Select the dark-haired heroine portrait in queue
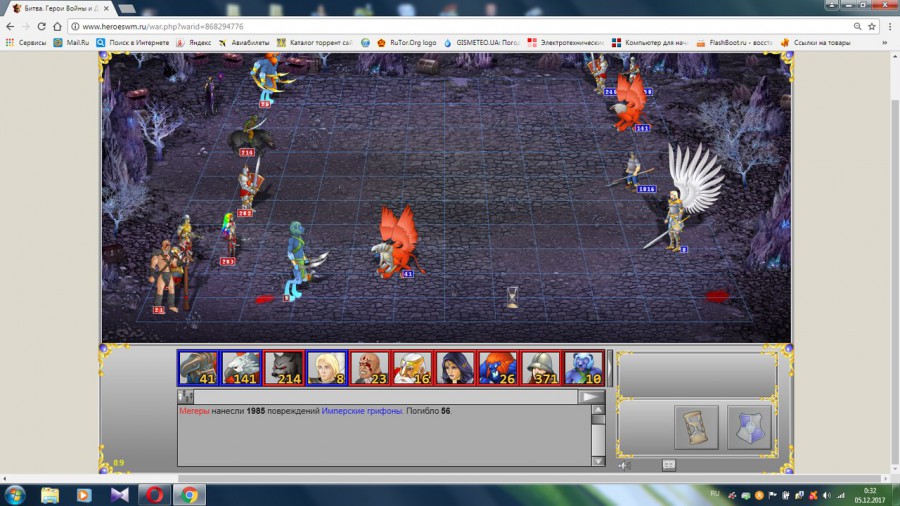 (x=455, y=368)
